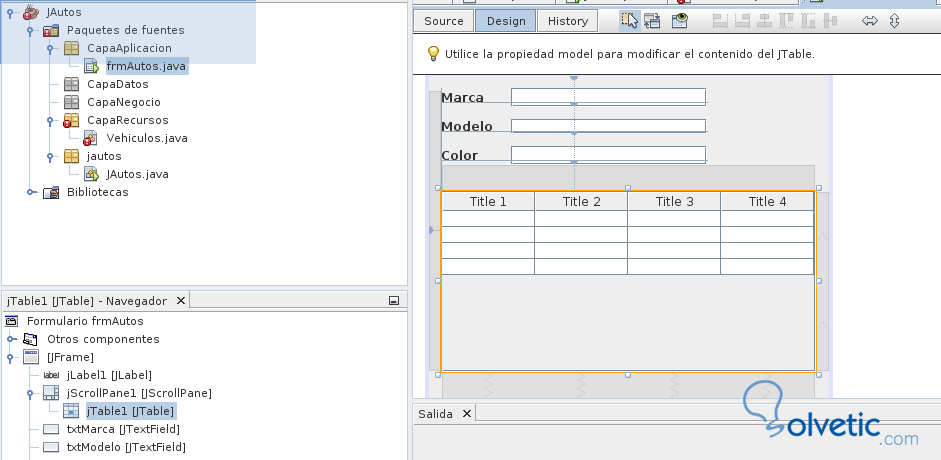Click the Bibliotecas libraries icon

pos(51,192)
